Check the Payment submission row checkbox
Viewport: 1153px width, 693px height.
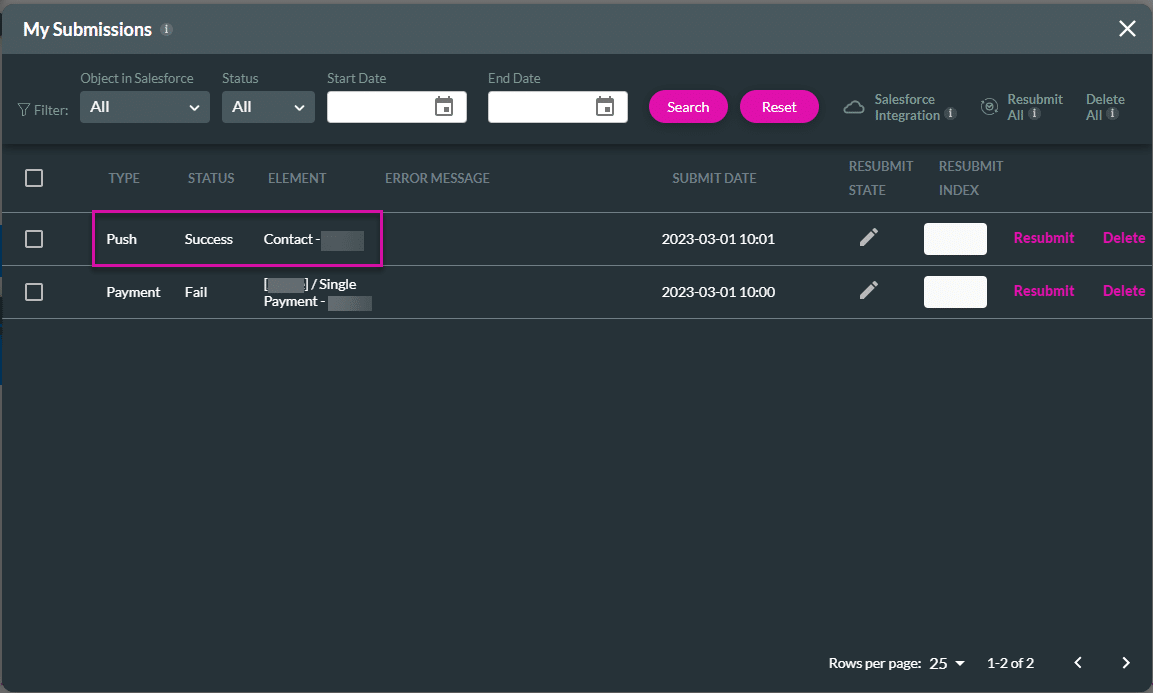(34, 292)
